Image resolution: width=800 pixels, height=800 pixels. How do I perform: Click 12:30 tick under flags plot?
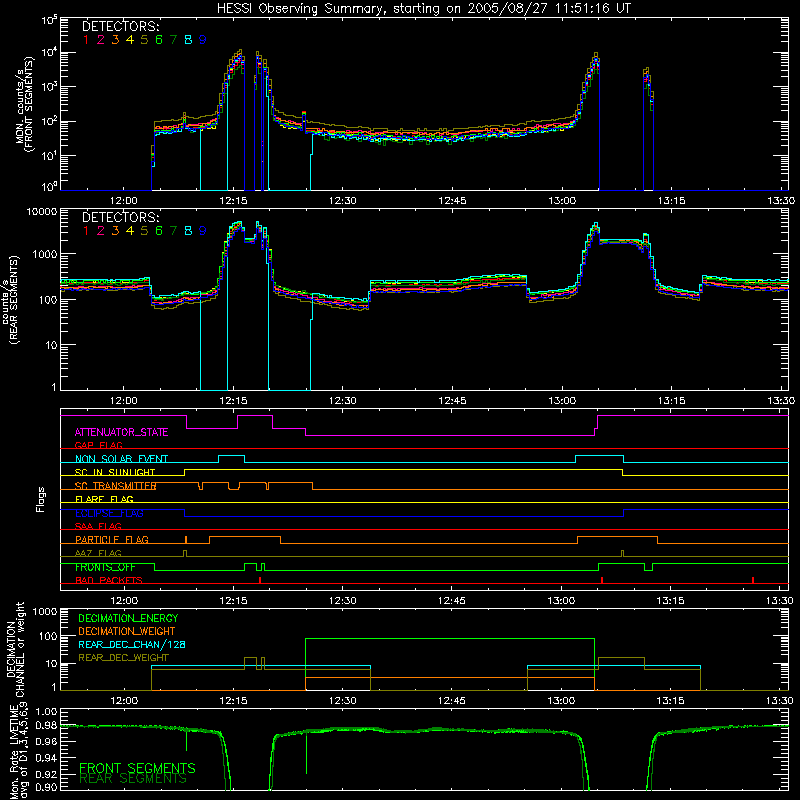click(343, 601)
